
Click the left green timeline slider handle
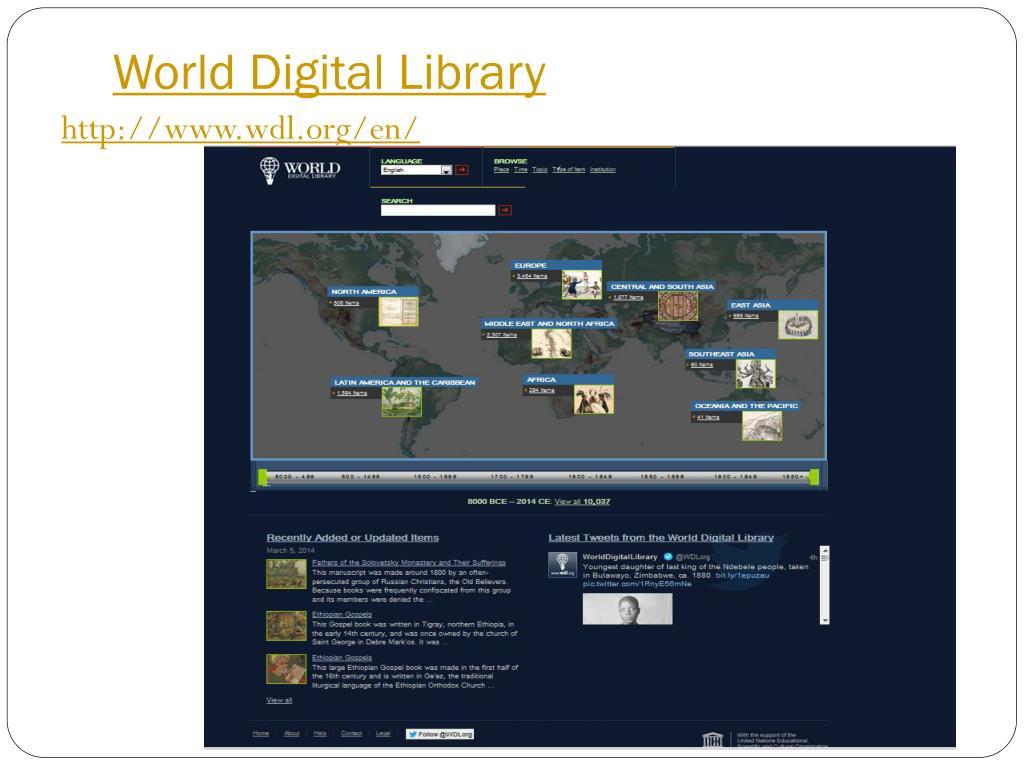pos(263,477)
